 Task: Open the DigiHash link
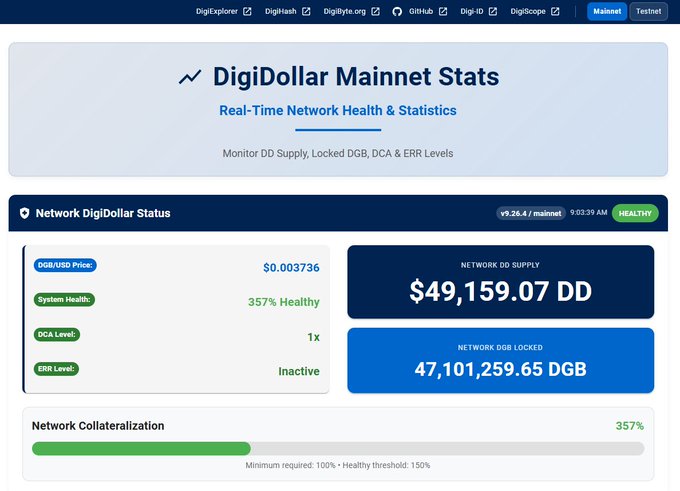[281, 11]
